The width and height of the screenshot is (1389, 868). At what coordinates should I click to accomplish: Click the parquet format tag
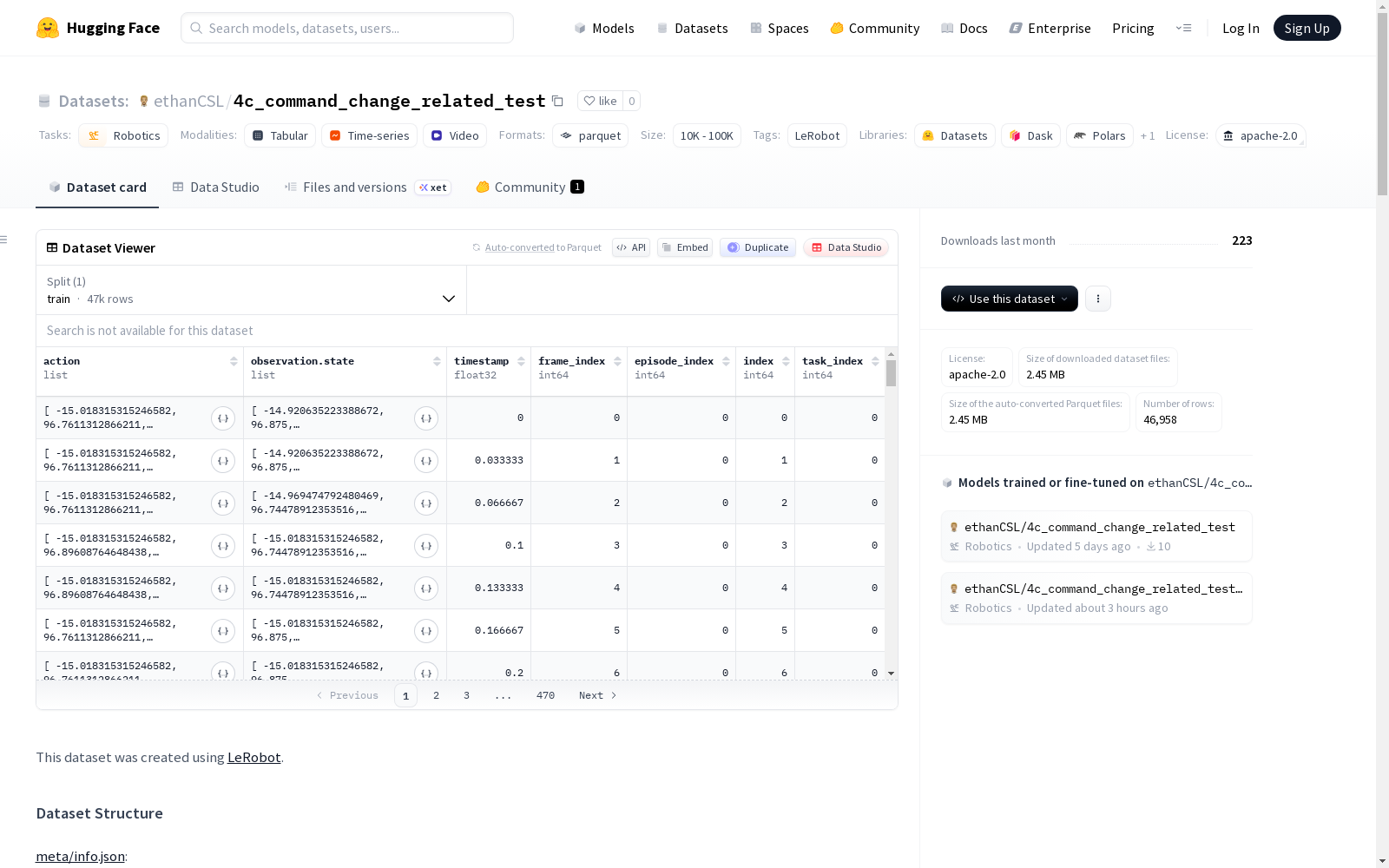(x=590, y=136)
